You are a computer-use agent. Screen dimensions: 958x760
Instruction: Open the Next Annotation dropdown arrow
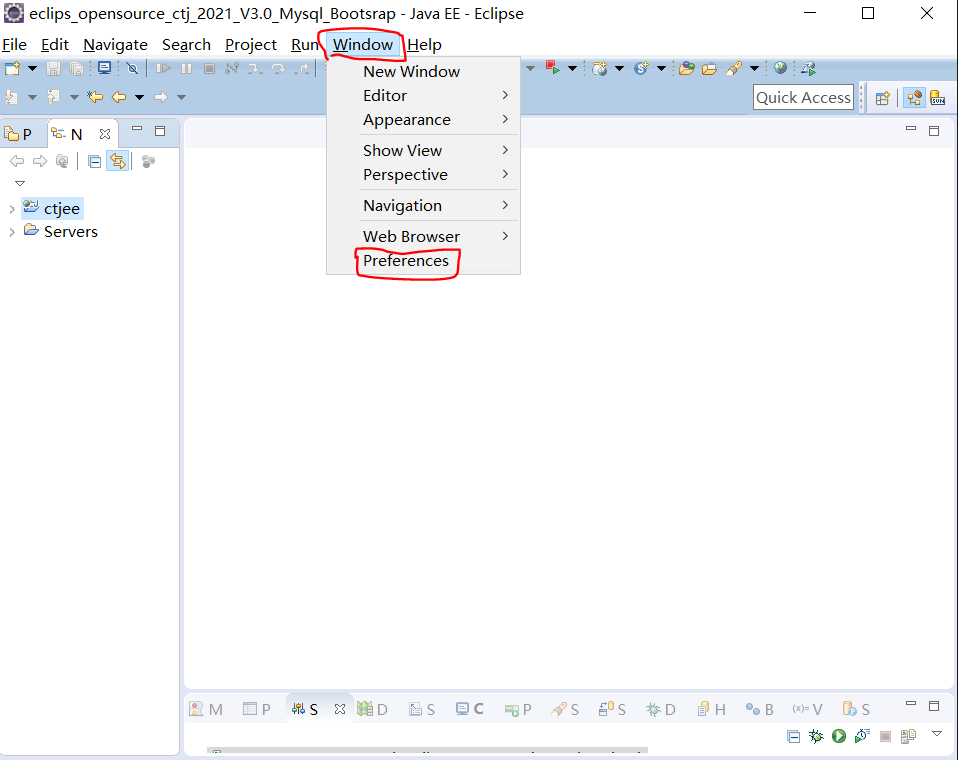click(32, 97)
